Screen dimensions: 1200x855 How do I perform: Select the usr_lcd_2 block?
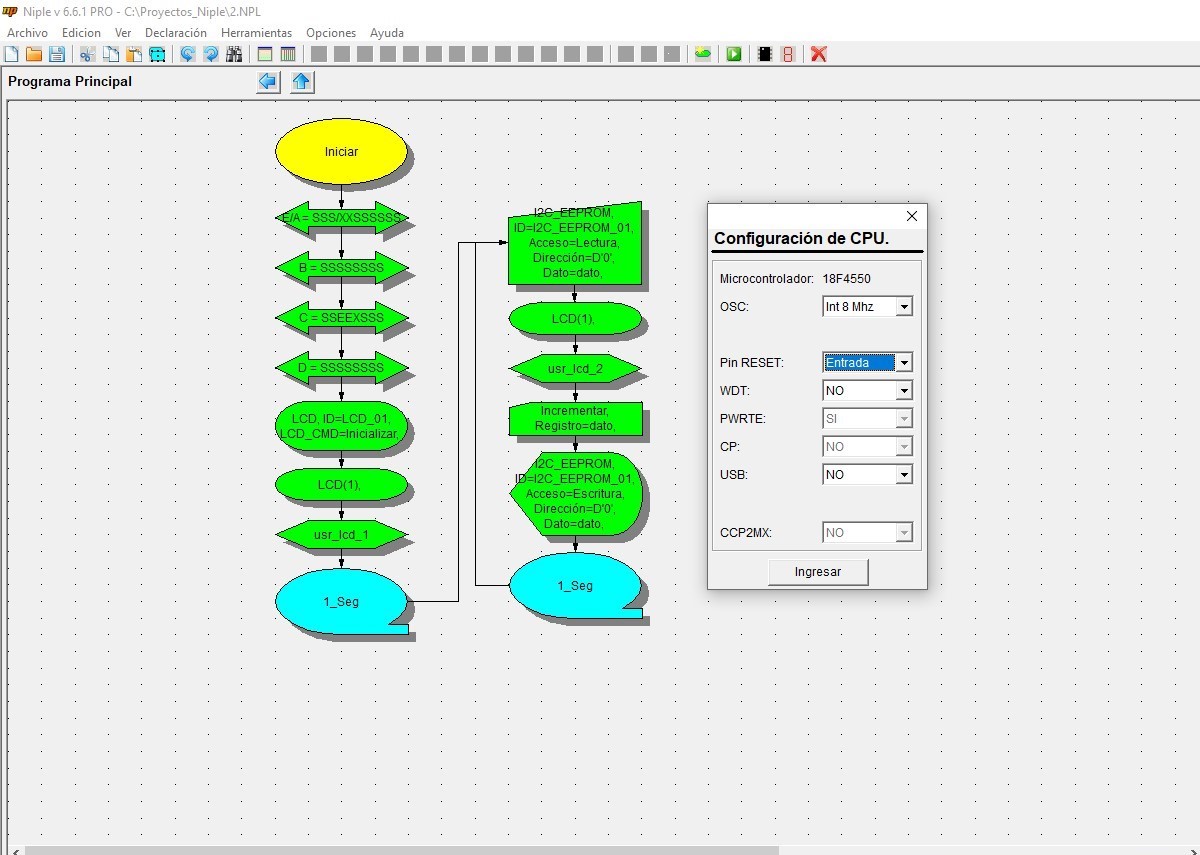(x=575, y=369)
